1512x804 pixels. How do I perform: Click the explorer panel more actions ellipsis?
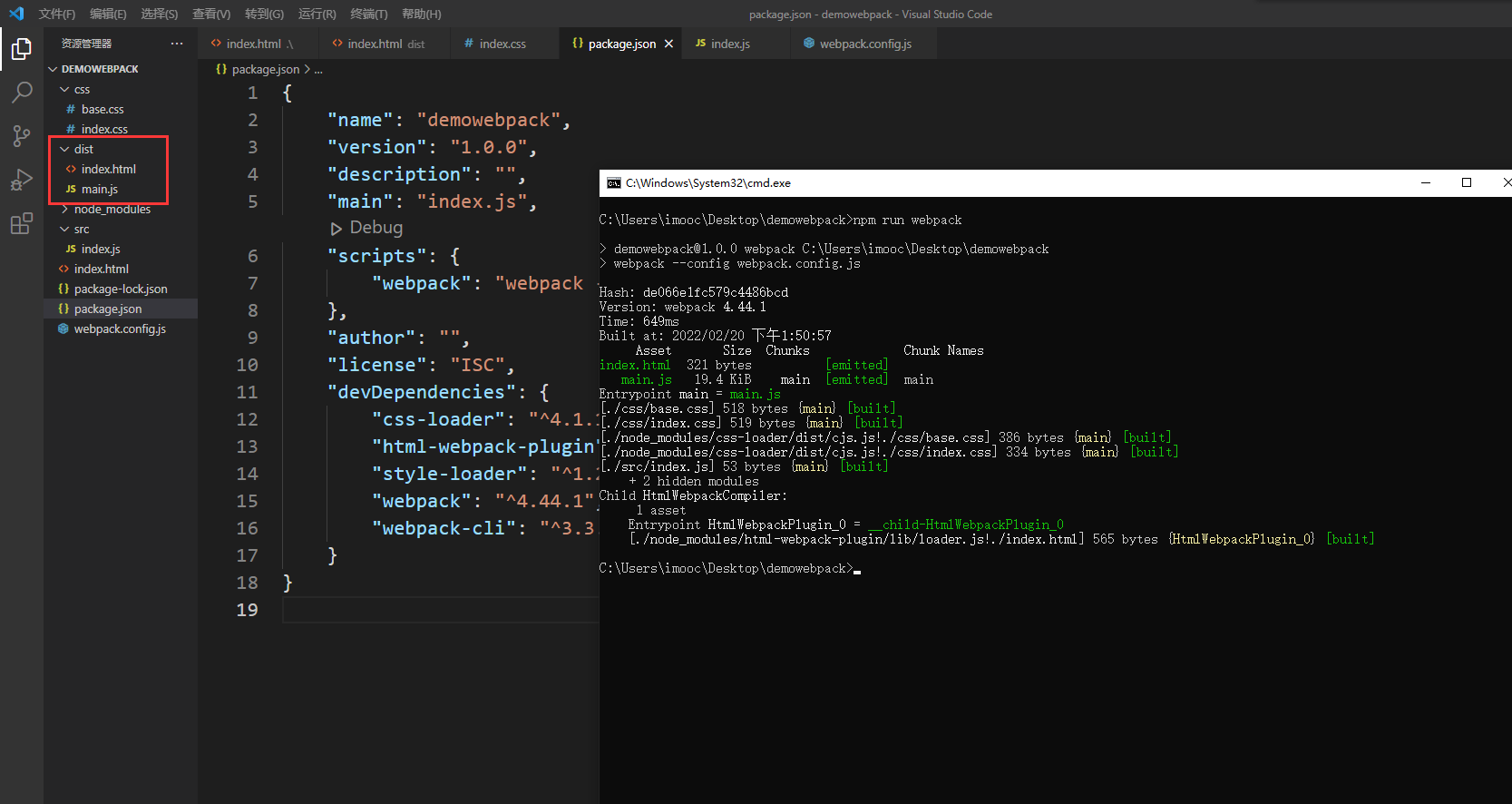pyautogui.click(x=176, y=44)
